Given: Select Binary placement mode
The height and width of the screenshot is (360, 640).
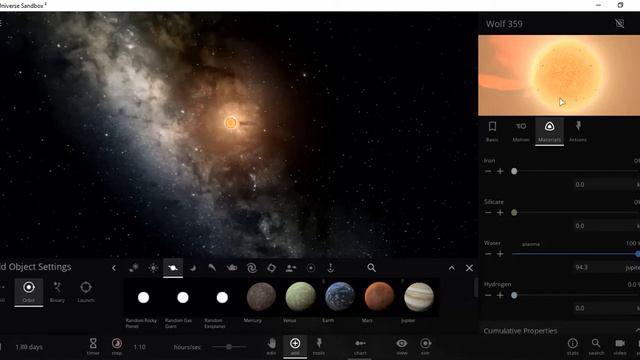Looking at the screenshot, I should coord(57,292).
